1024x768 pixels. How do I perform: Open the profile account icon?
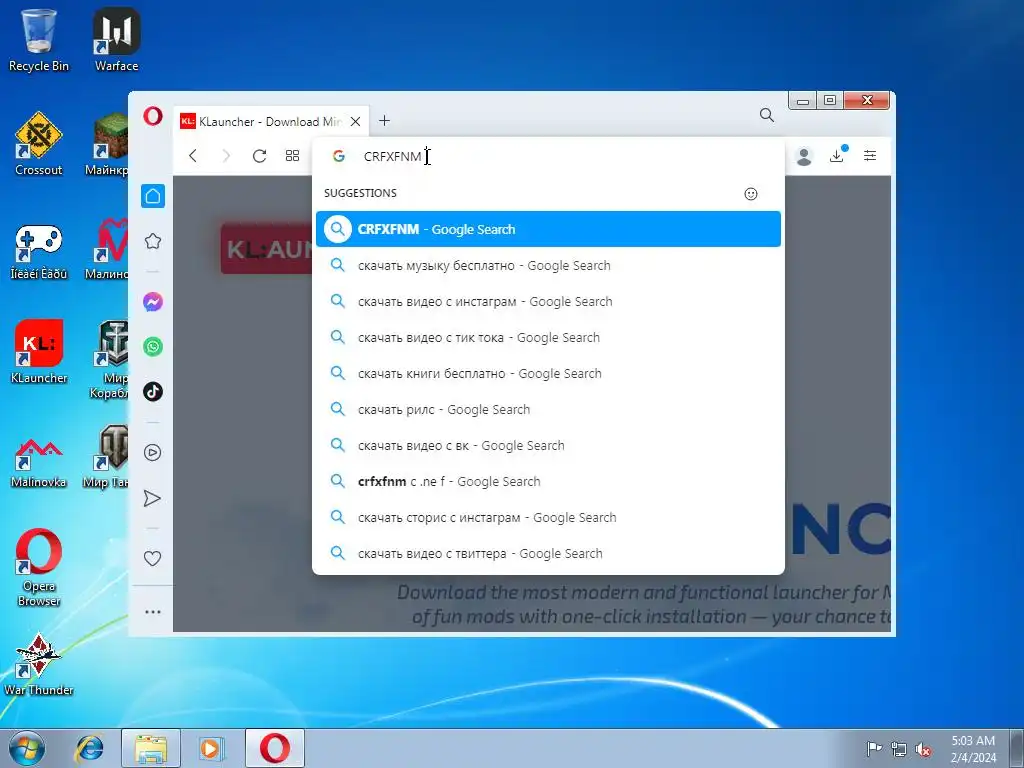point(804,156)
